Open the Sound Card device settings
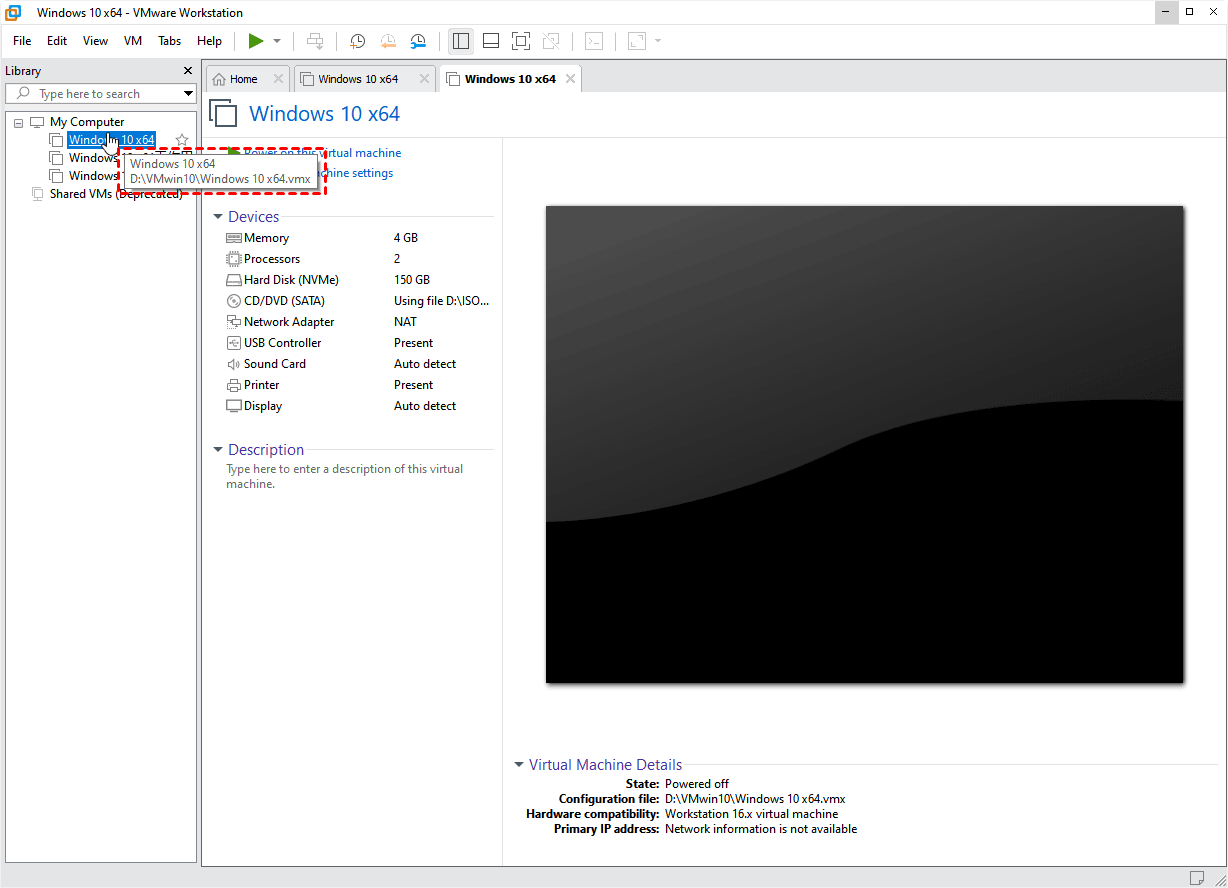This screenshot has width=1228, height=888. [276, 363]
